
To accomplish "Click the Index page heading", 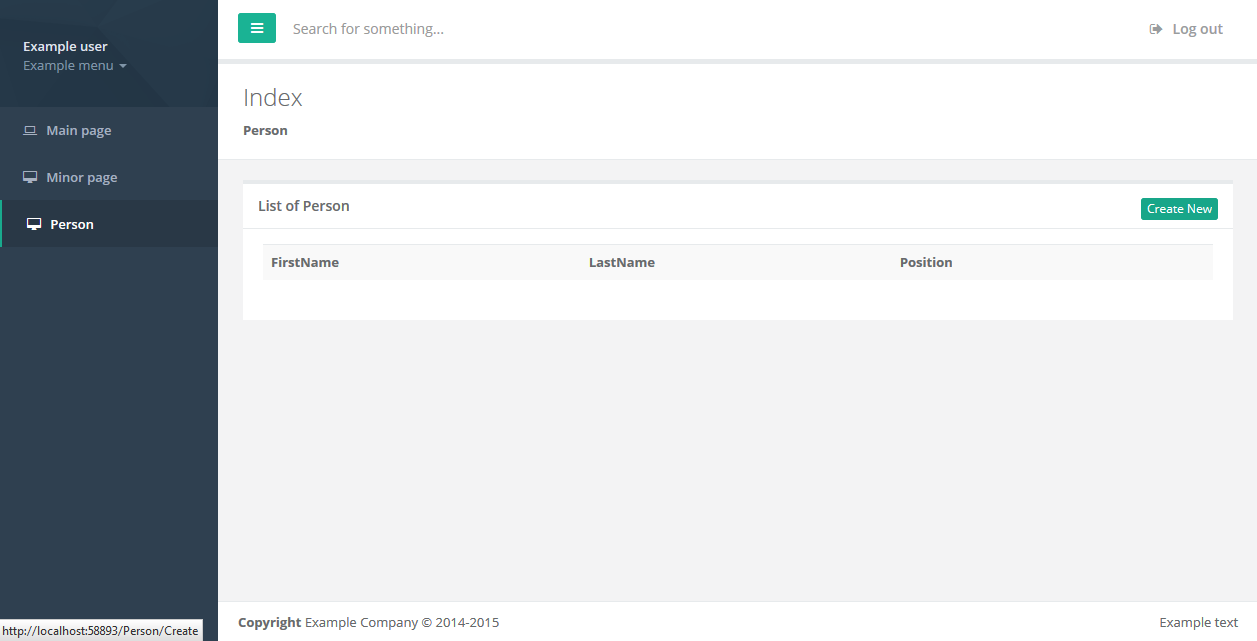I will pyautogui.click(x=273, y=98).
